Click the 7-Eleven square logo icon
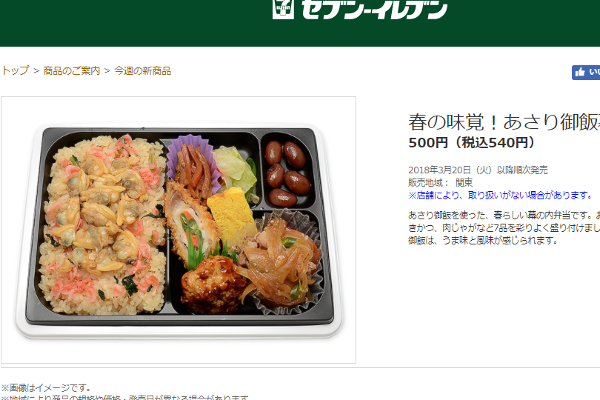Screen dimensions: 600x400 tap(283, 9)
